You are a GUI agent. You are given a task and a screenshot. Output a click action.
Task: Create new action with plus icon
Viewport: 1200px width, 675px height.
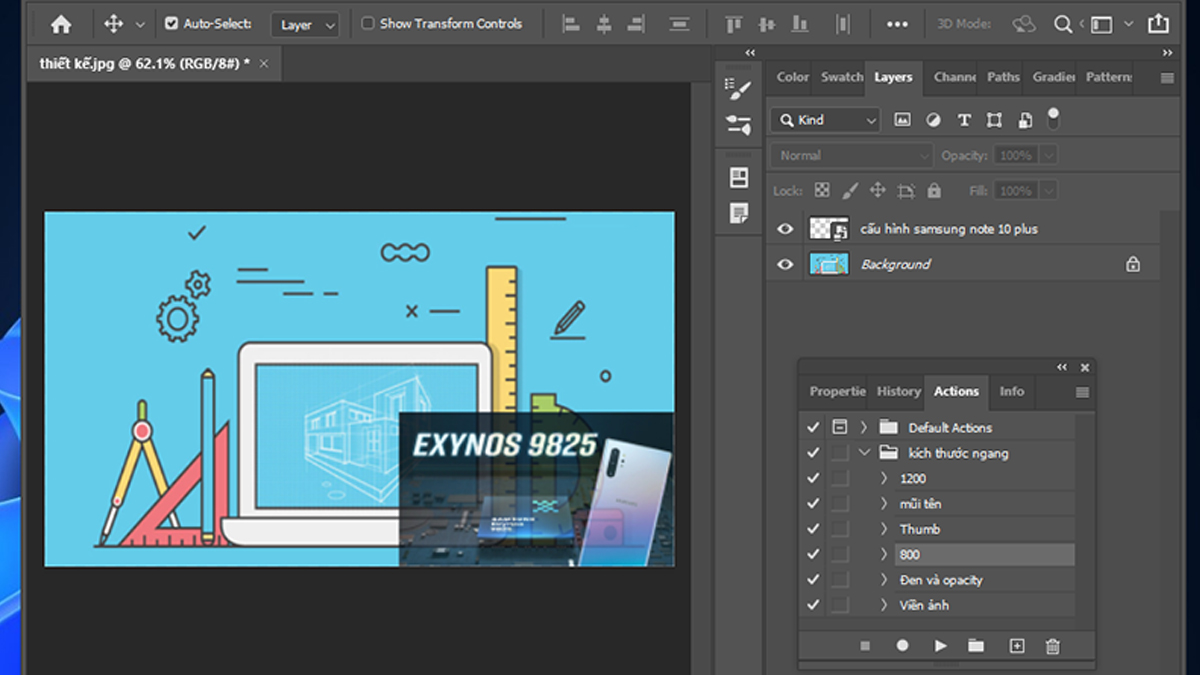[x=1016, y=646]
